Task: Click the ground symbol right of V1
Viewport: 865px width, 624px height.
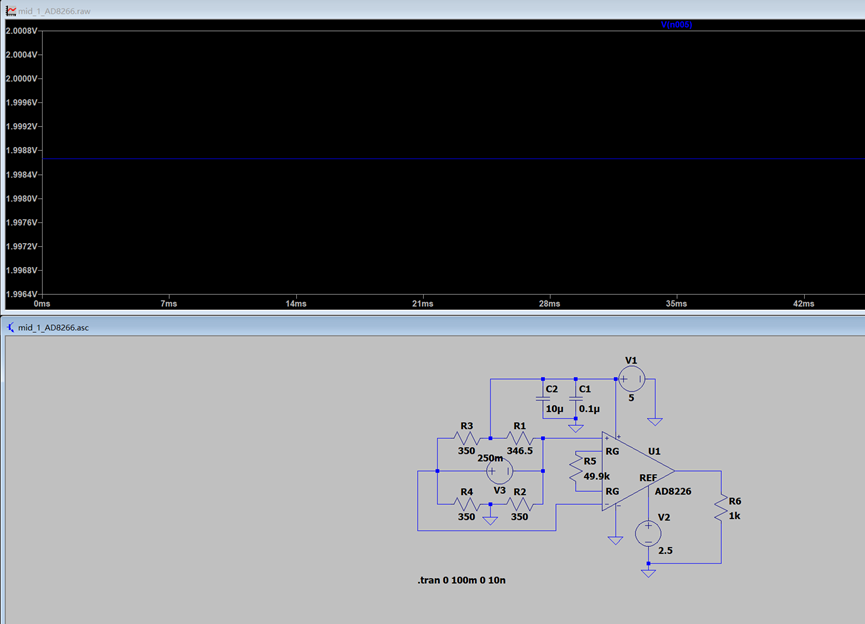Action: coord(655,422)
